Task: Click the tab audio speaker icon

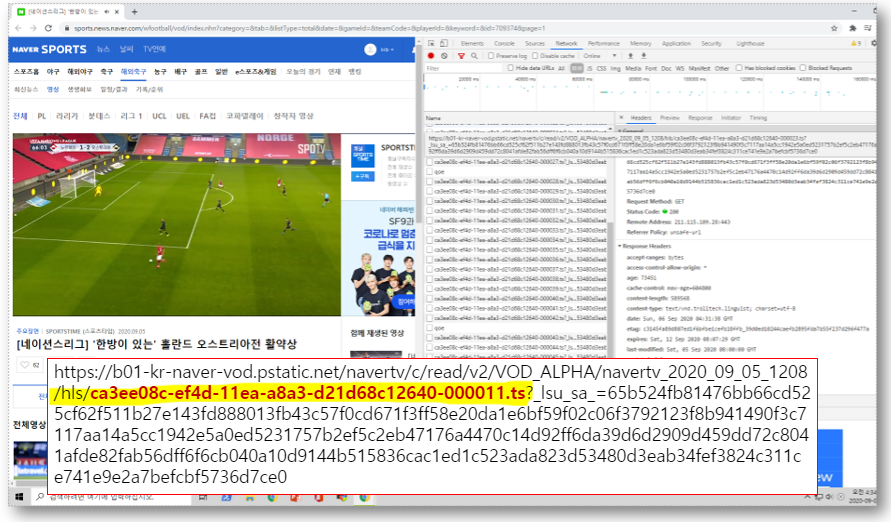Action: 106,11
